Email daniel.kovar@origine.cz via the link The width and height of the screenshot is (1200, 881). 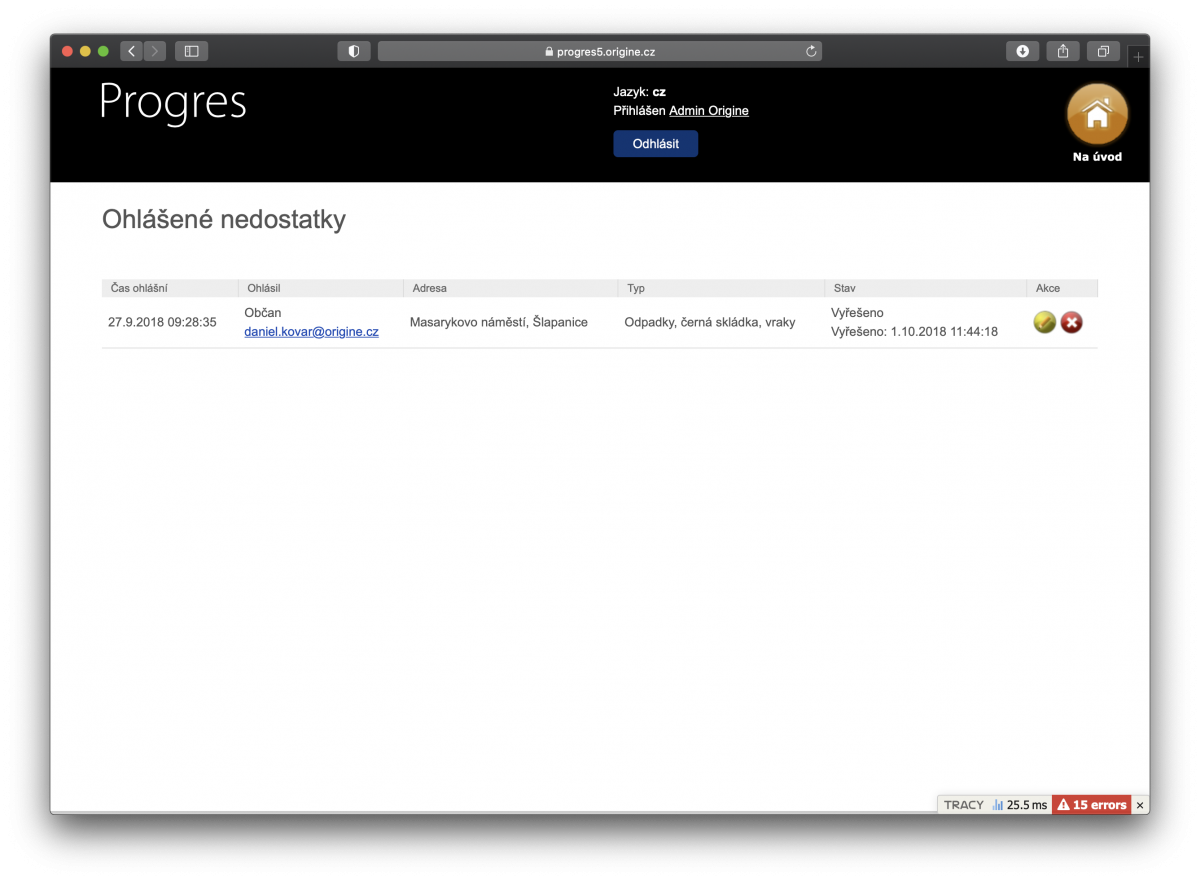coord(310,331)
